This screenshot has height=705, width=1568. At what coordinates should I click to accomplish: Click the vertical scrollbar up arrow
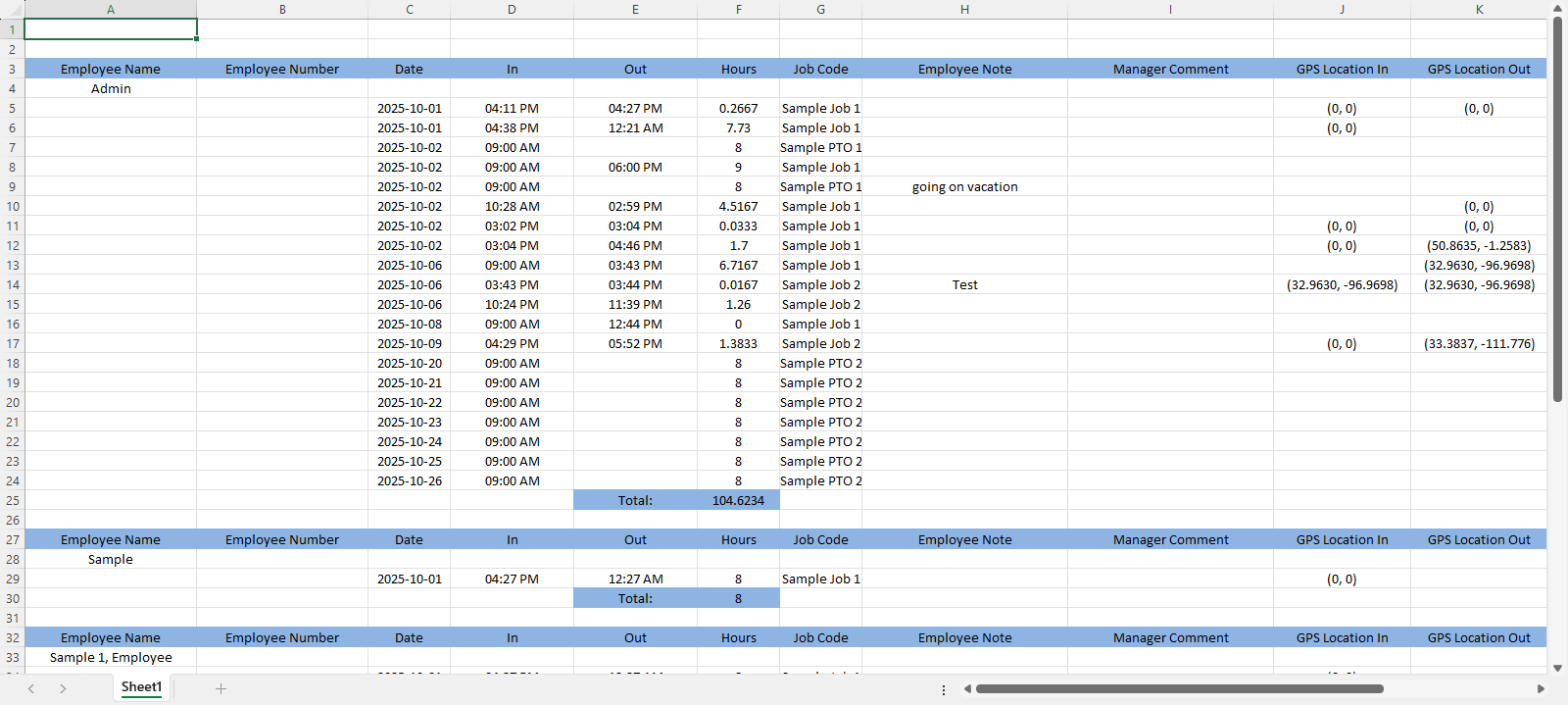(1557, 9)
